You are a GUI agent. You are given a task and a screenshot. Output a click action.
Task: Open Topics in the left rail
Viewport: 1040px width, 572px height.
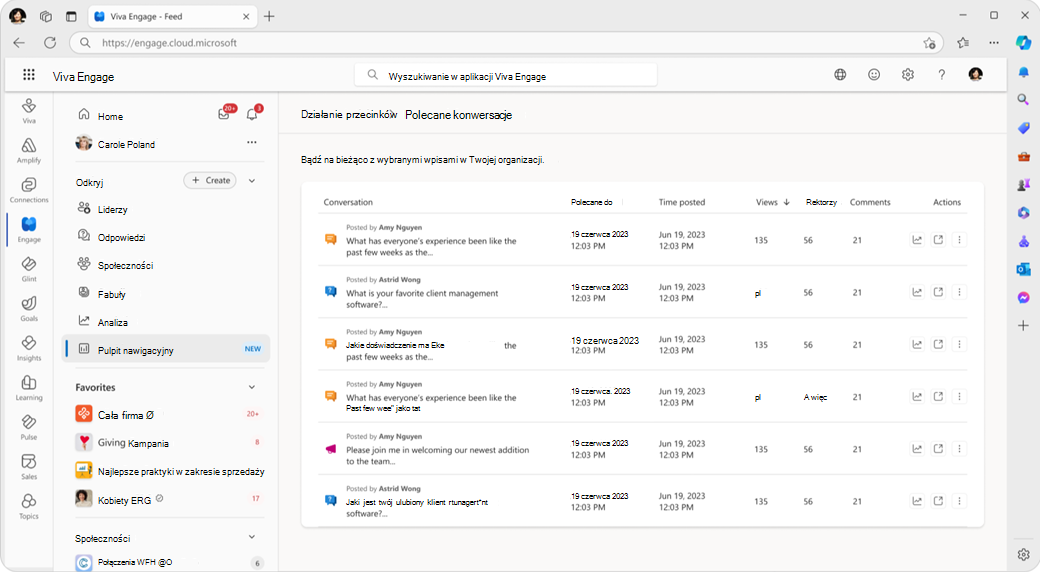click(29, 506)
